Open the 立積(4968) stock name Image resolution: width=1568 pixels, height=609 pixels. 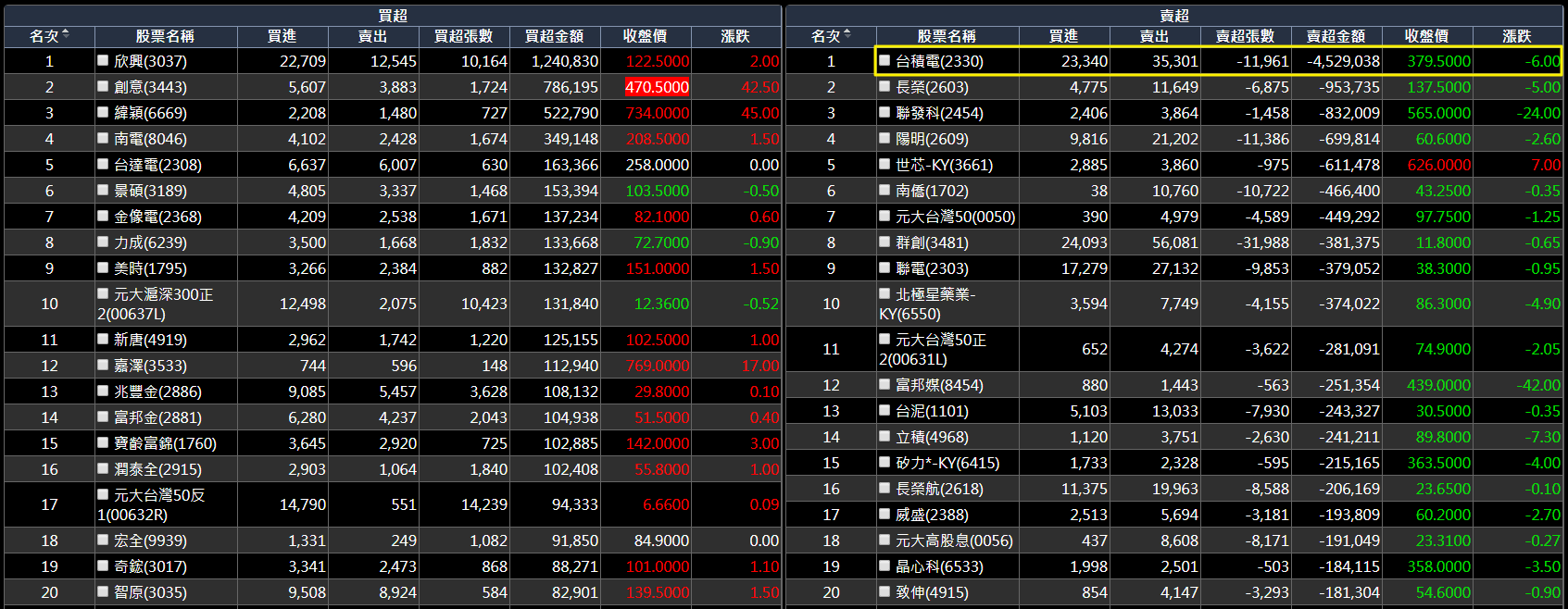click(932, 437)
